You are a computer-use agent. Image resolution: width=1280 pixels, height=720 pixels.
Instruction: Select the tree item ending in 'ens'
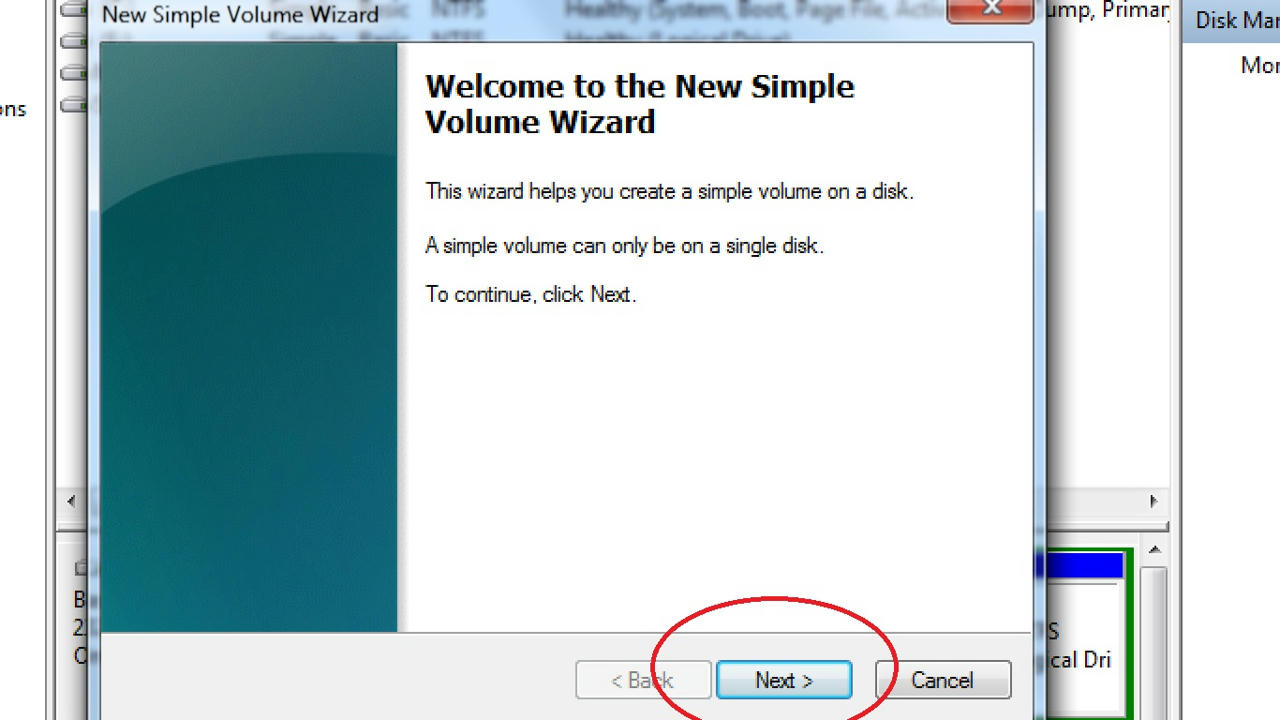[13, 109]
